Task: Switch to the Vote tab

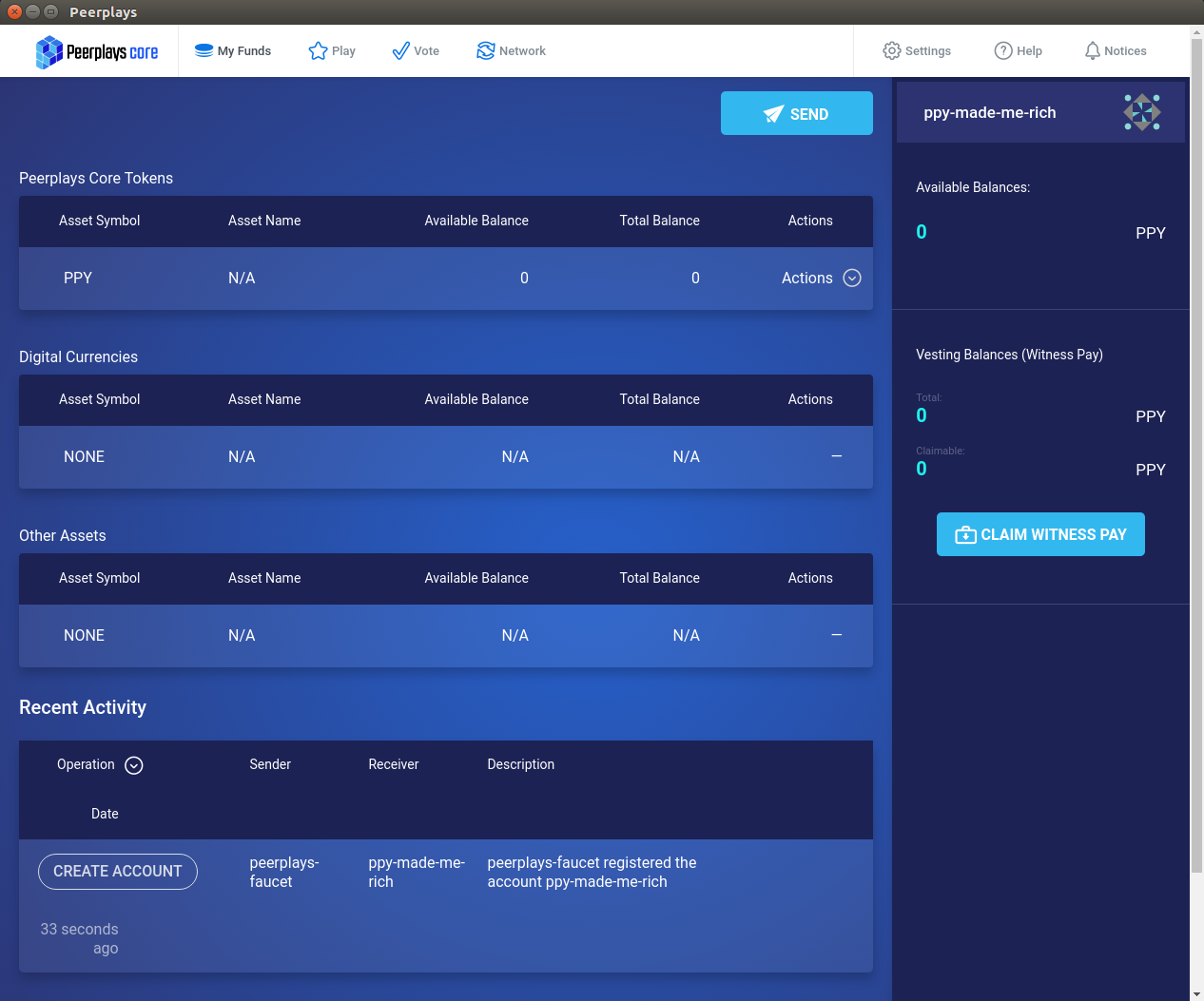Action: tap(416, 50)
